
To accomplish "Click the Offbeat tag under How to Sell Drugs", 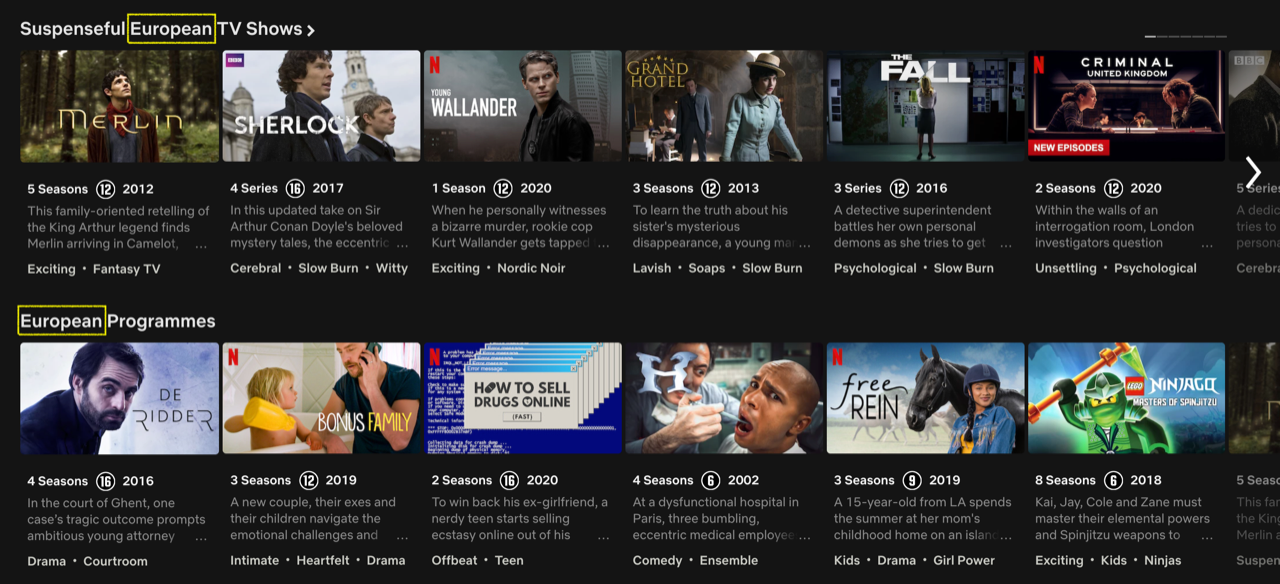I will pyautogui.click(x=455, y=561).
